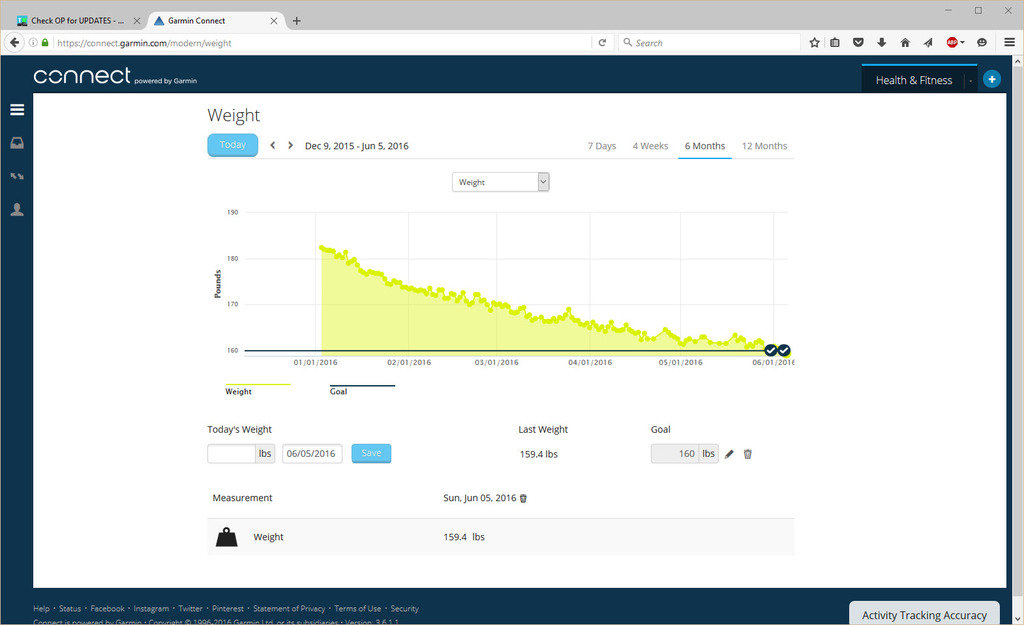
Task: Click the page scrollbar up arrow
Action: 1017,61
